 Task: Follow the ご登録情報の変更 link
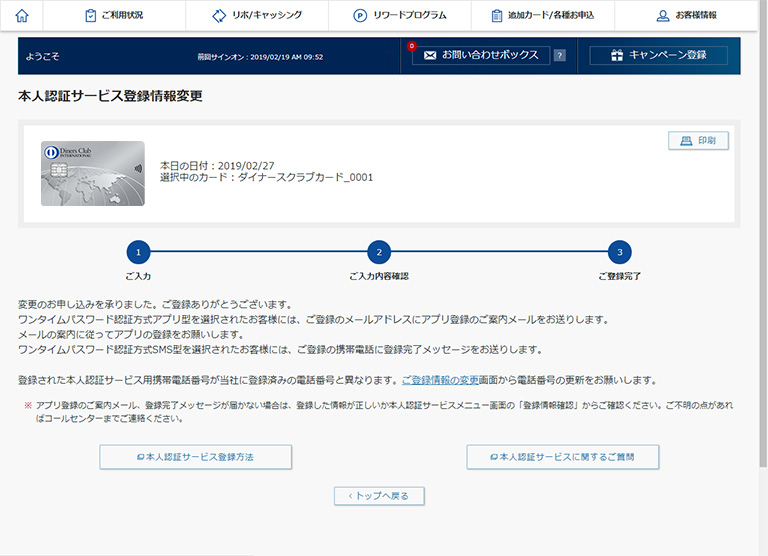(x=440, y=380)
